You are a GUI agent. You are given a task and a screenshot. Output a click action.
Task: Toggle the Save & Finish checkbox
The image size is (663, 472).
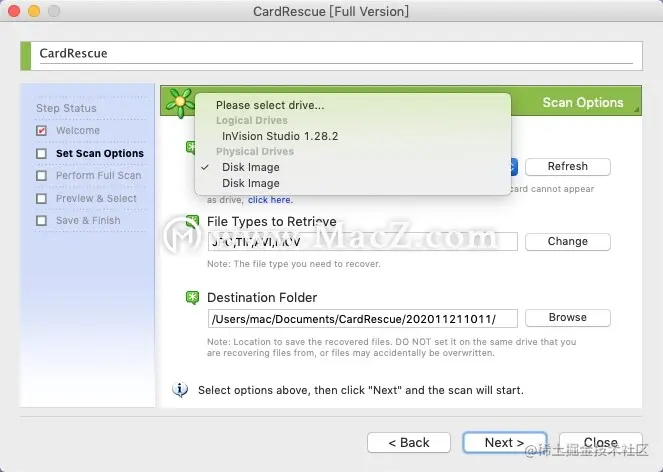coord(41,220)
